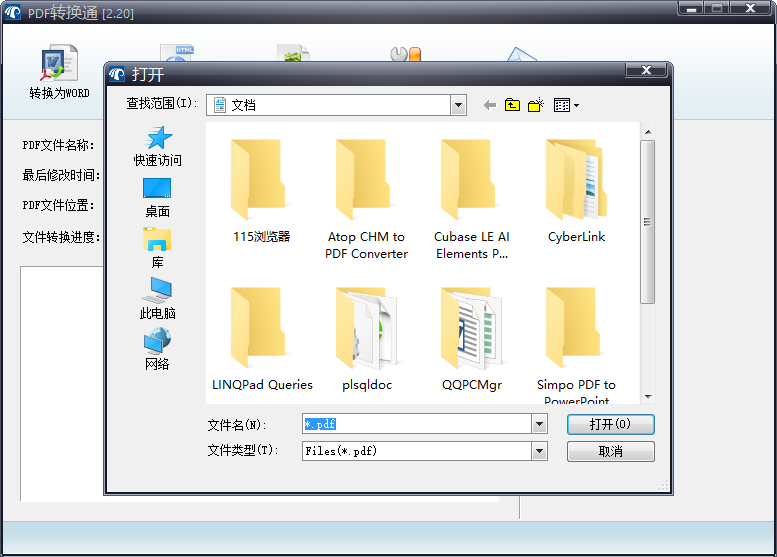Click the settings tools icon in main window
The height and width of the screenshot is (557, 777).
coord(405,54)
